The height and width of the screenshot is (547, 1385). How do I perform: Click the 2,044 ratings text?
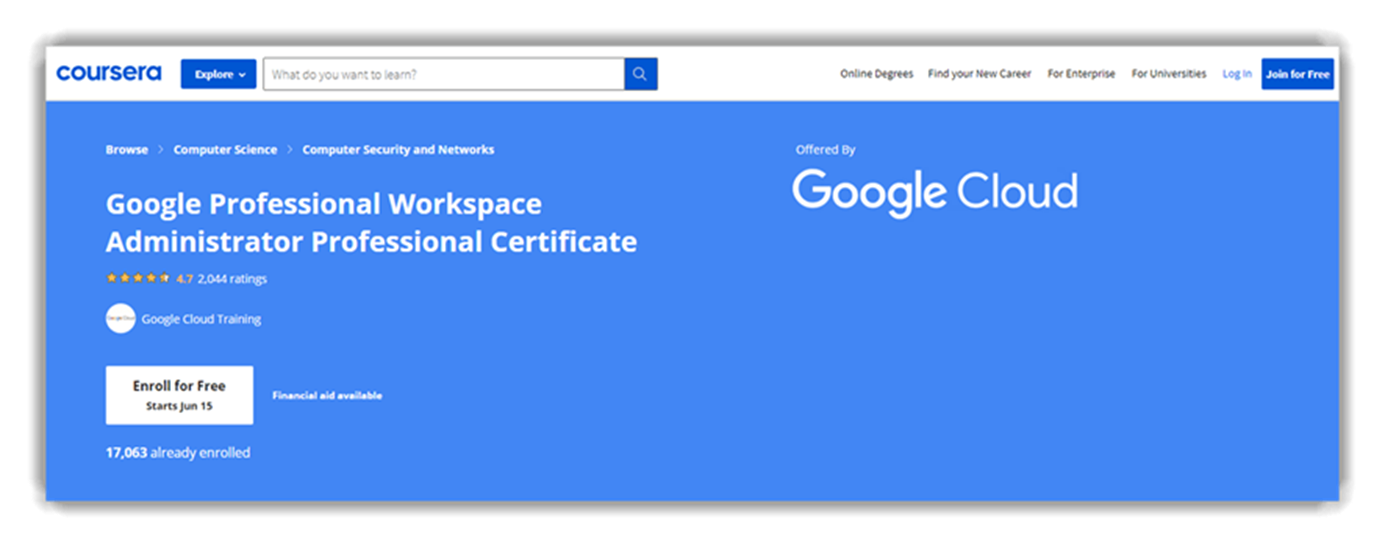[x=232, y=279]
